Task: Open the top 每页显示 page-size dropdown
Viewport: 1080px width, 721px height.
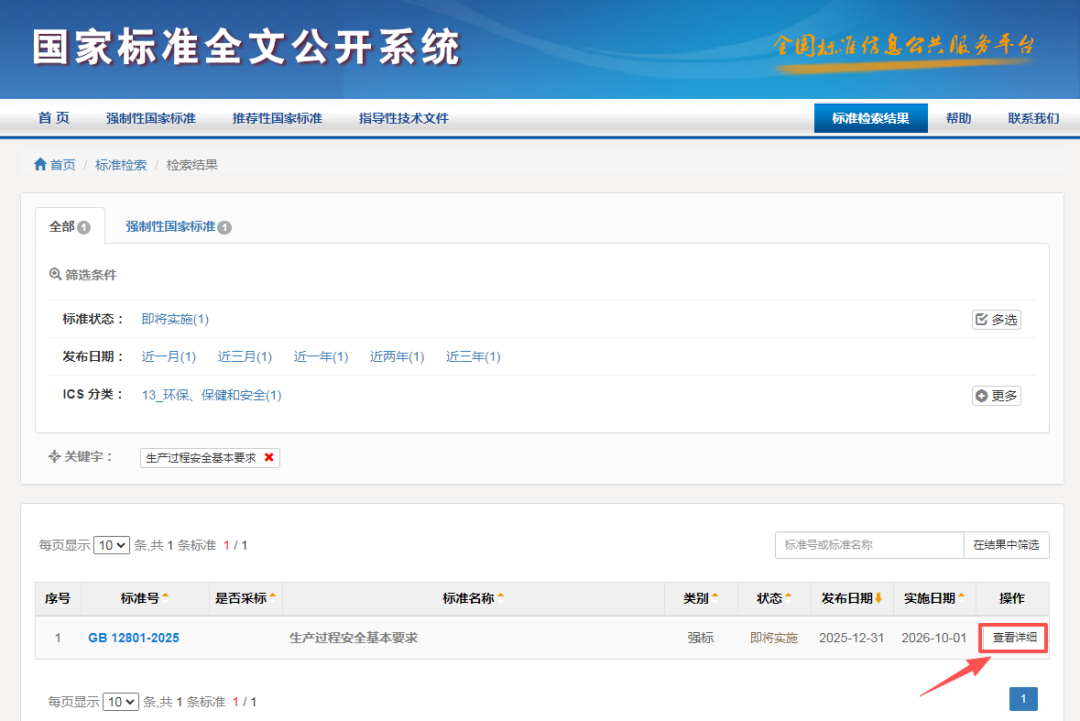Action: click(x=111, y=545)
